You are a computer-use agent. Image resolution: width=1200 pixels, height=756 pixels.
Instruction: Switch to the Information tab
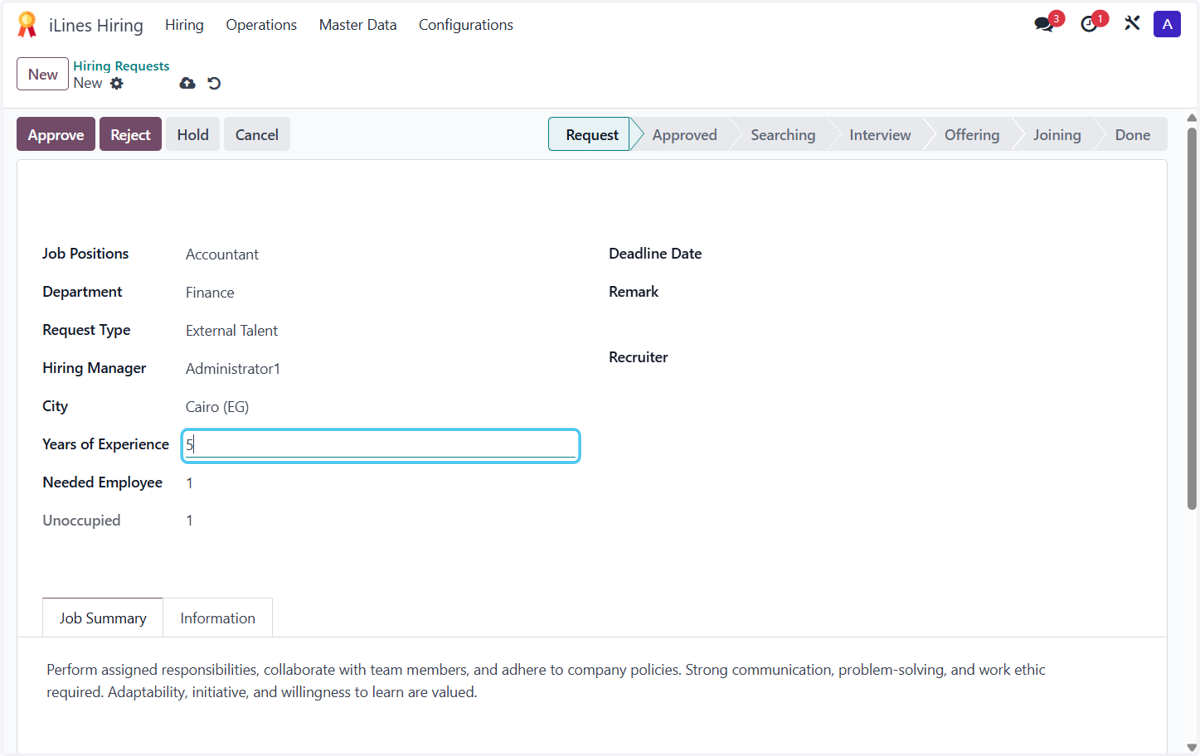pos(218,618)
